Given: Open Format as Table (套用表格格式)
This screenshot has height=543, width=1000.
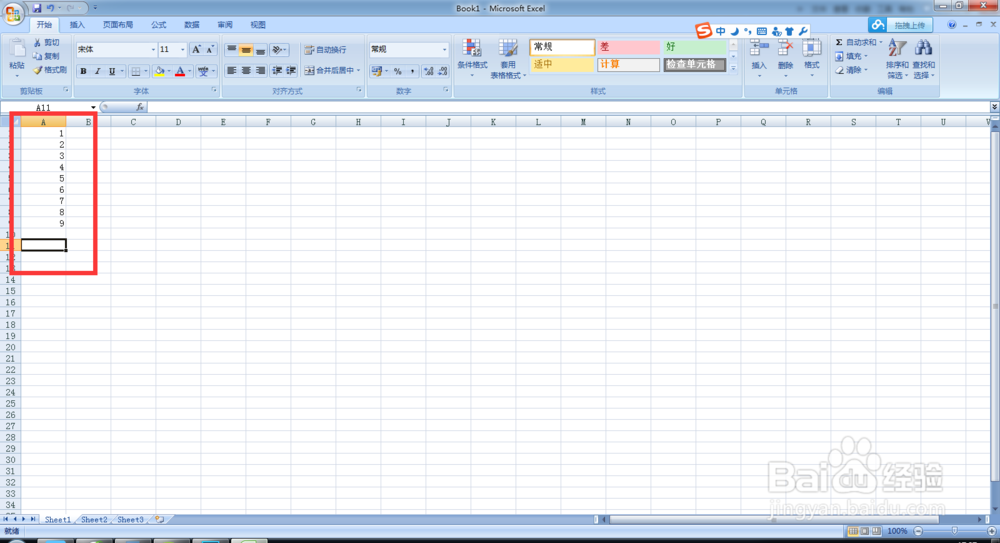Looking at the screenshot, I should [508, 59].
